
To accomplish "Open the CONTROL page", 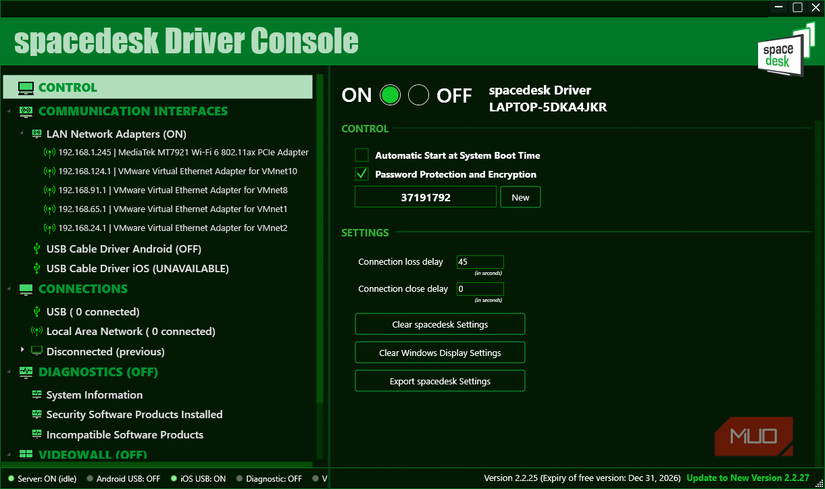I will tap(157, 87).
